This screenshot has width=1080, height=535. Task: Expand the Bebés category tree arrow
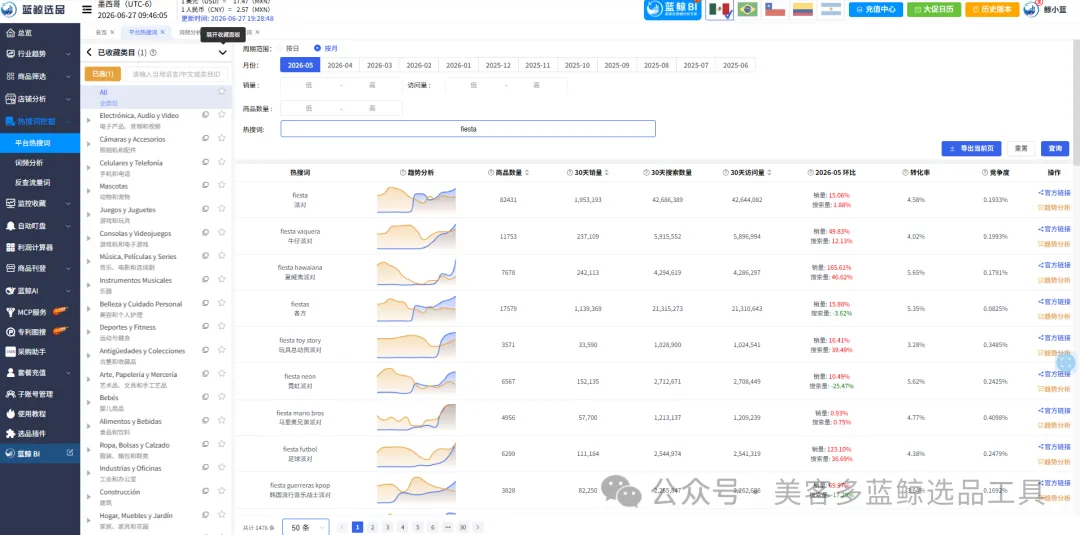(x=88, y=402)
